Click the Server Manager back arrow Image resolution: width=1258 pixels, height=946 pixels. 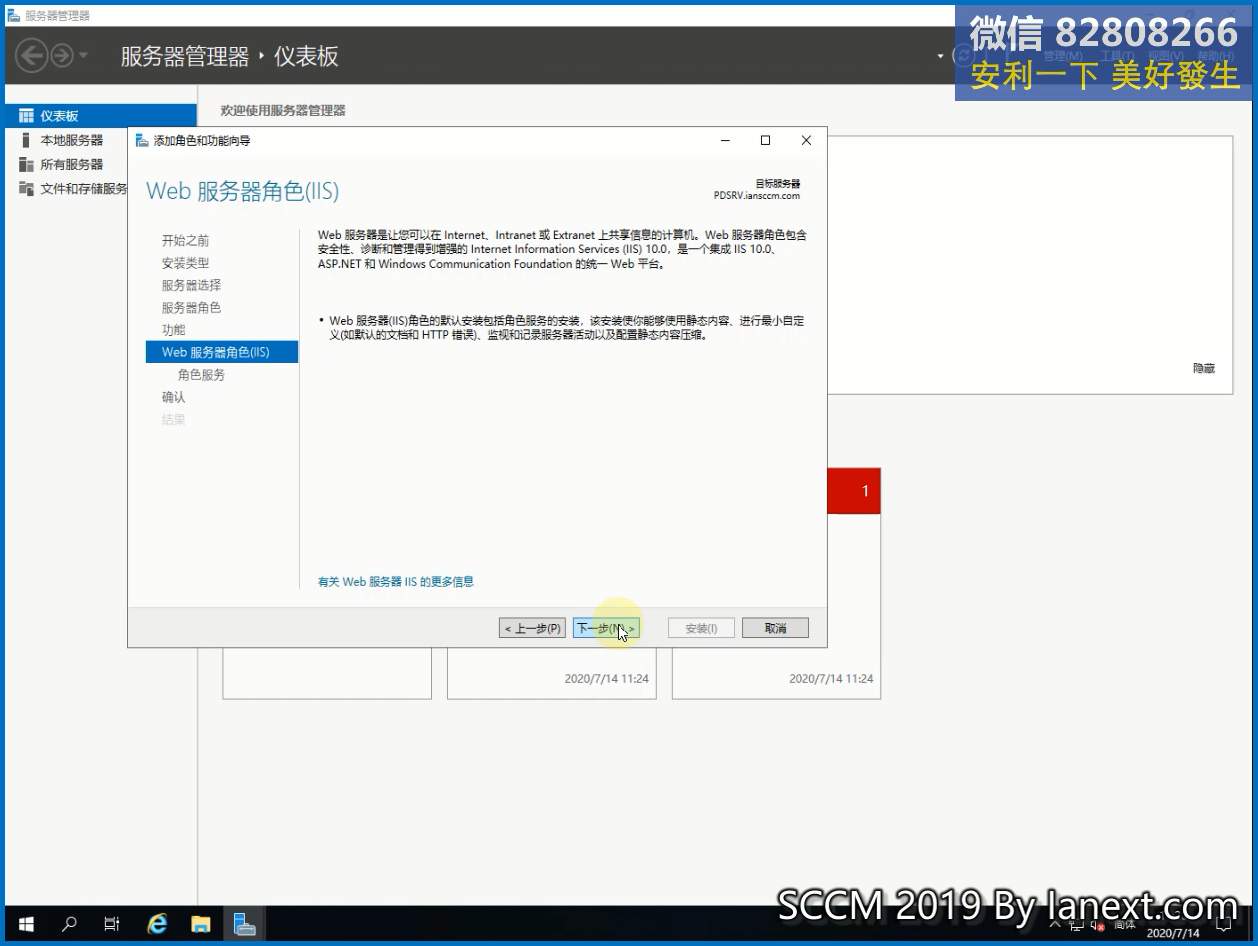[x=32, y=55]
